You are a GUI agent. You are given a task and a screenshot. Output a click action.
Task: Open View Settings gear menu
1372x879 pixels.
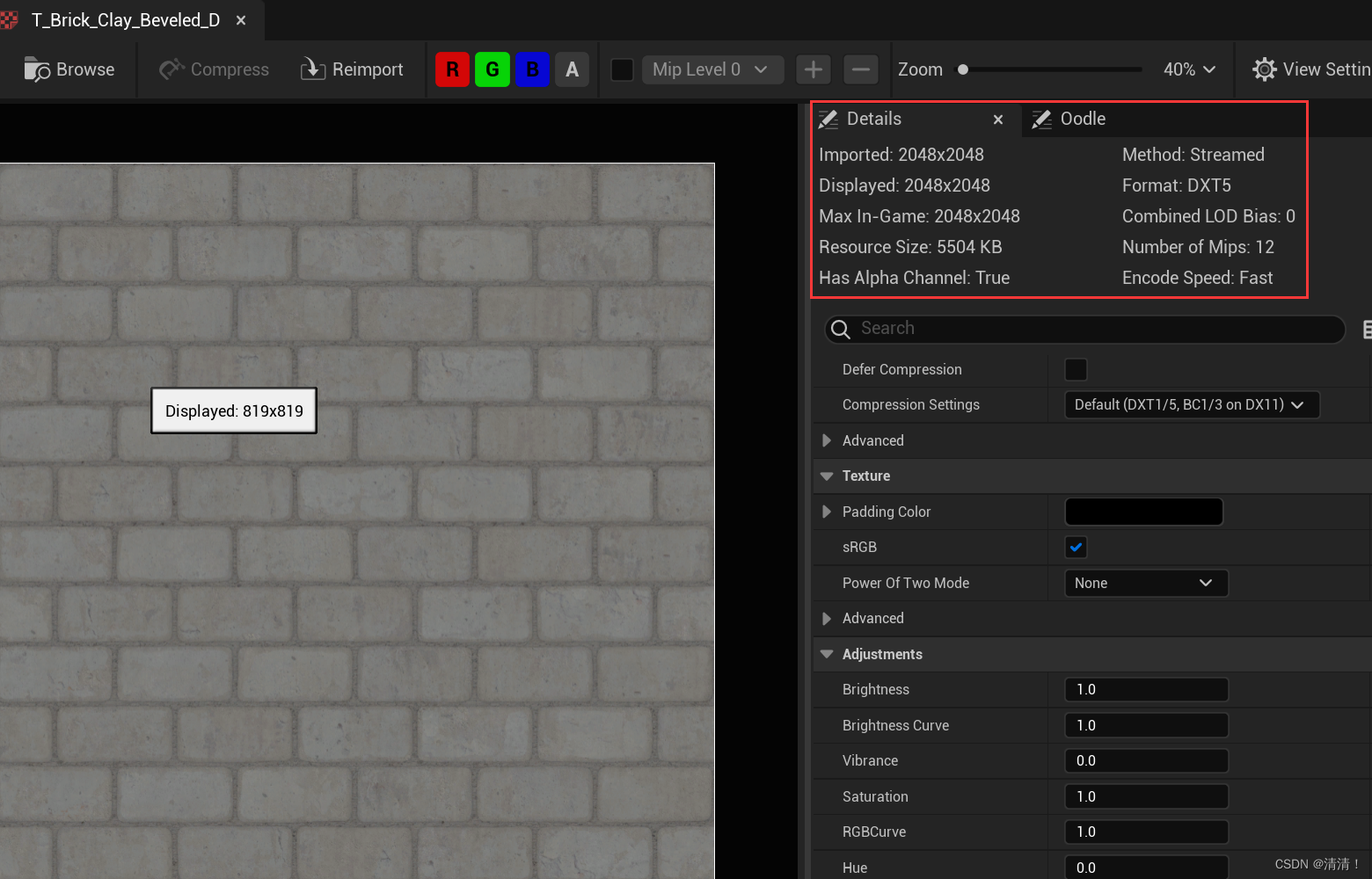pos(1310,69)
